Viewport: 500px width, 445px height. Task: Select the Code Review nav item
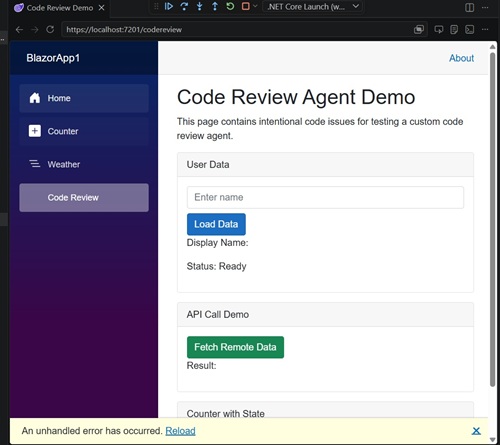84,197
